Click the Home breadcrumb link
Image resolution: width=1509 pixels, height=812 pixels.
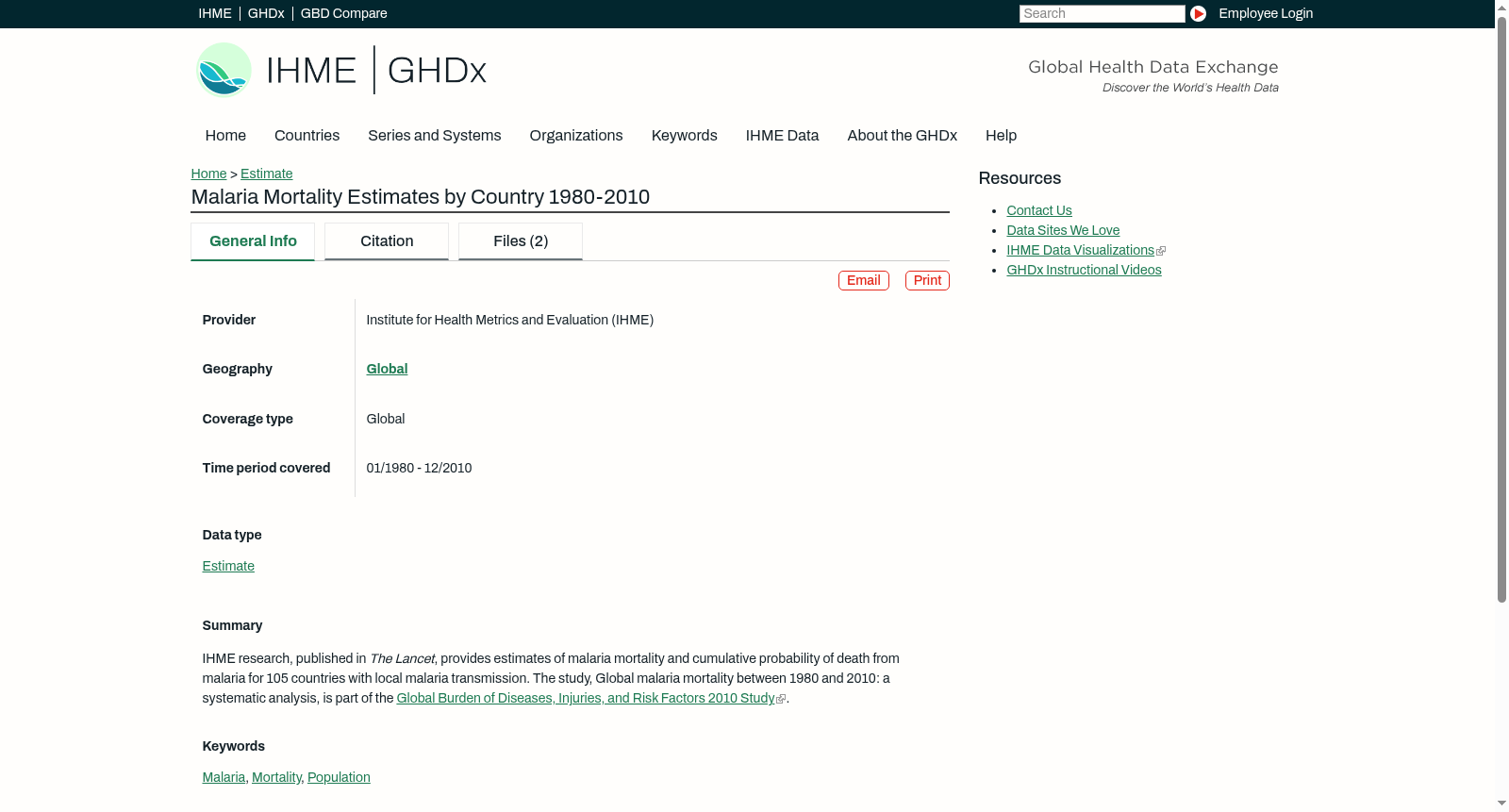(208, 174)
